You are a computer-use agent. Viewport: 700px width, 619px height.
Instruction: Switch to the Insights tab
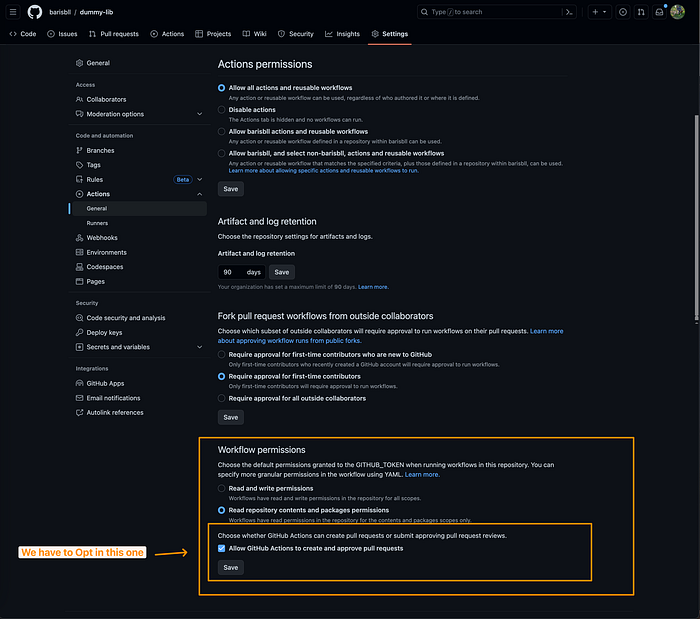342,34
